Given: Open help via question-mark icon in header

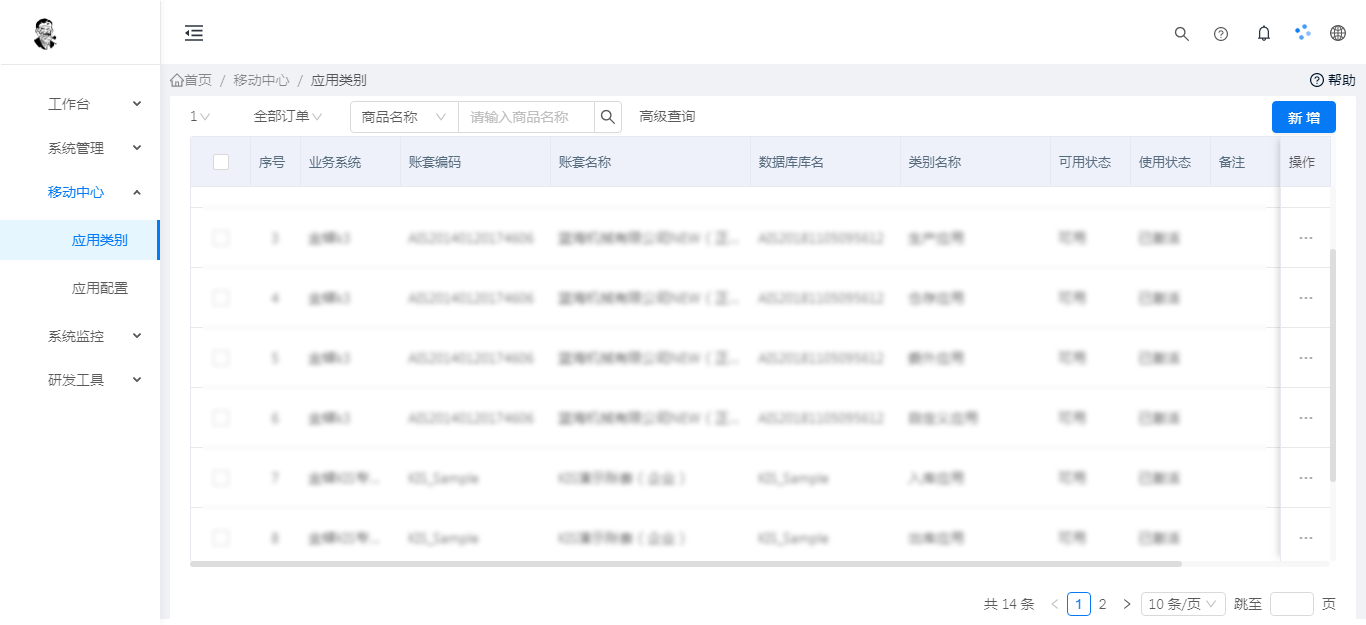Looking at the screenshot, I should pos(1220,33).
